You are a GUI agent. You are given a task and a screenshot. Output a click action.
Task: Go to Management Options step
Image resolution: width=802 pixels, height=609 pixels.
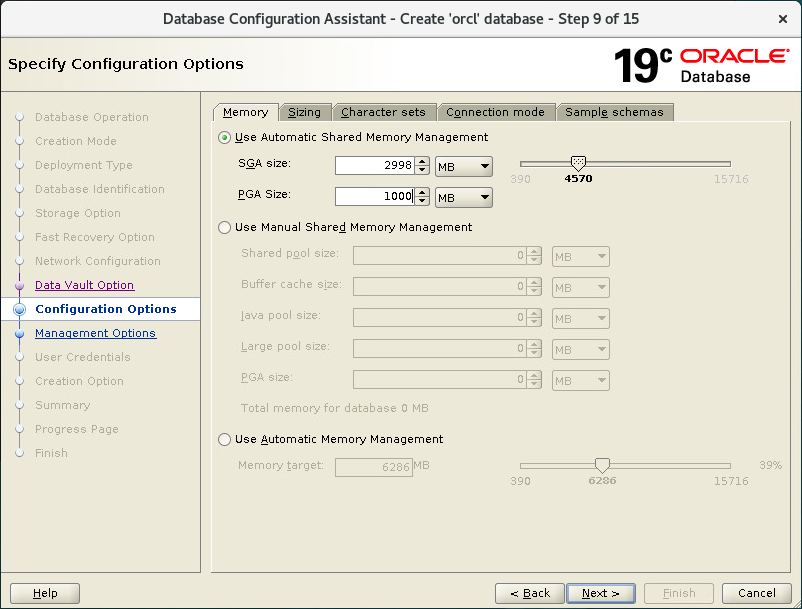pyautogui.click(x=96, y=333)
